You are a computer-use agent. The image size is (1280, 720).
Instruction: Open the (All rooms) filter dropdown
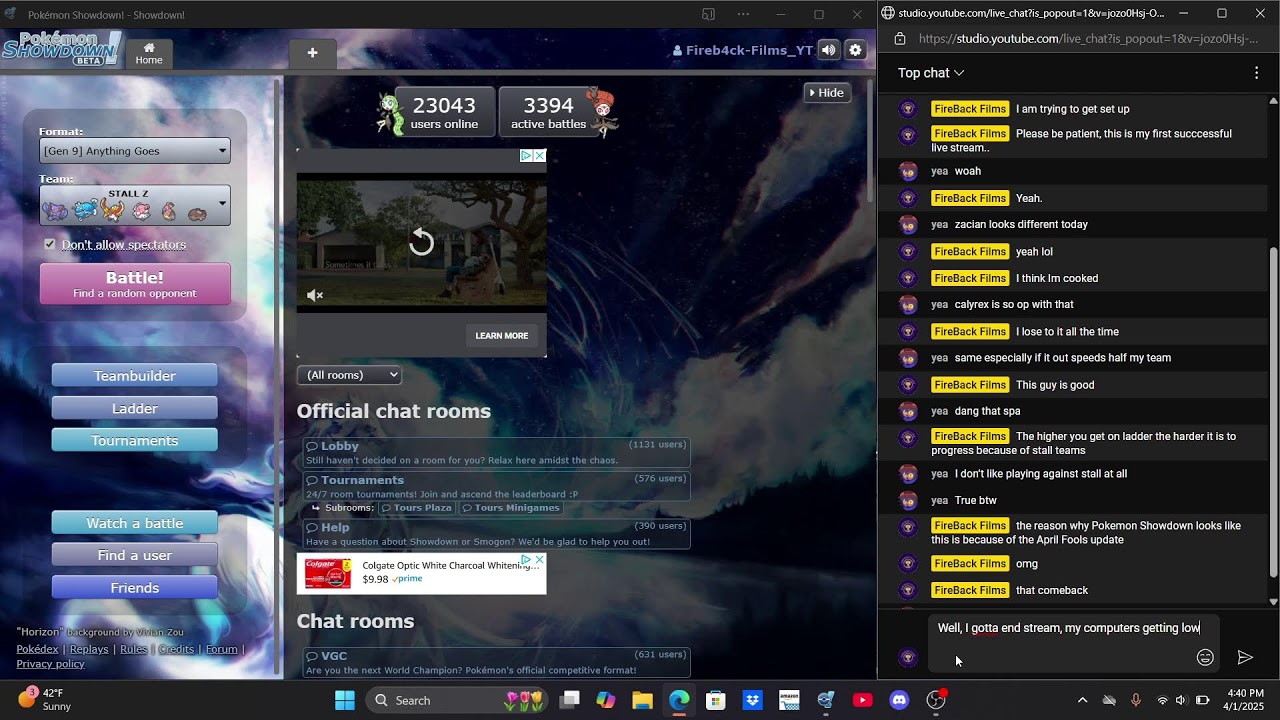(x=349, y=375)
